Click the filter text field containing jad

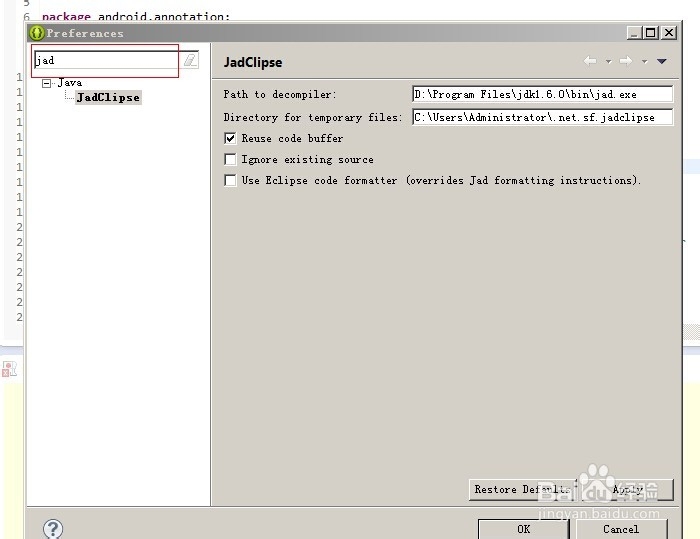pos(107,60)
